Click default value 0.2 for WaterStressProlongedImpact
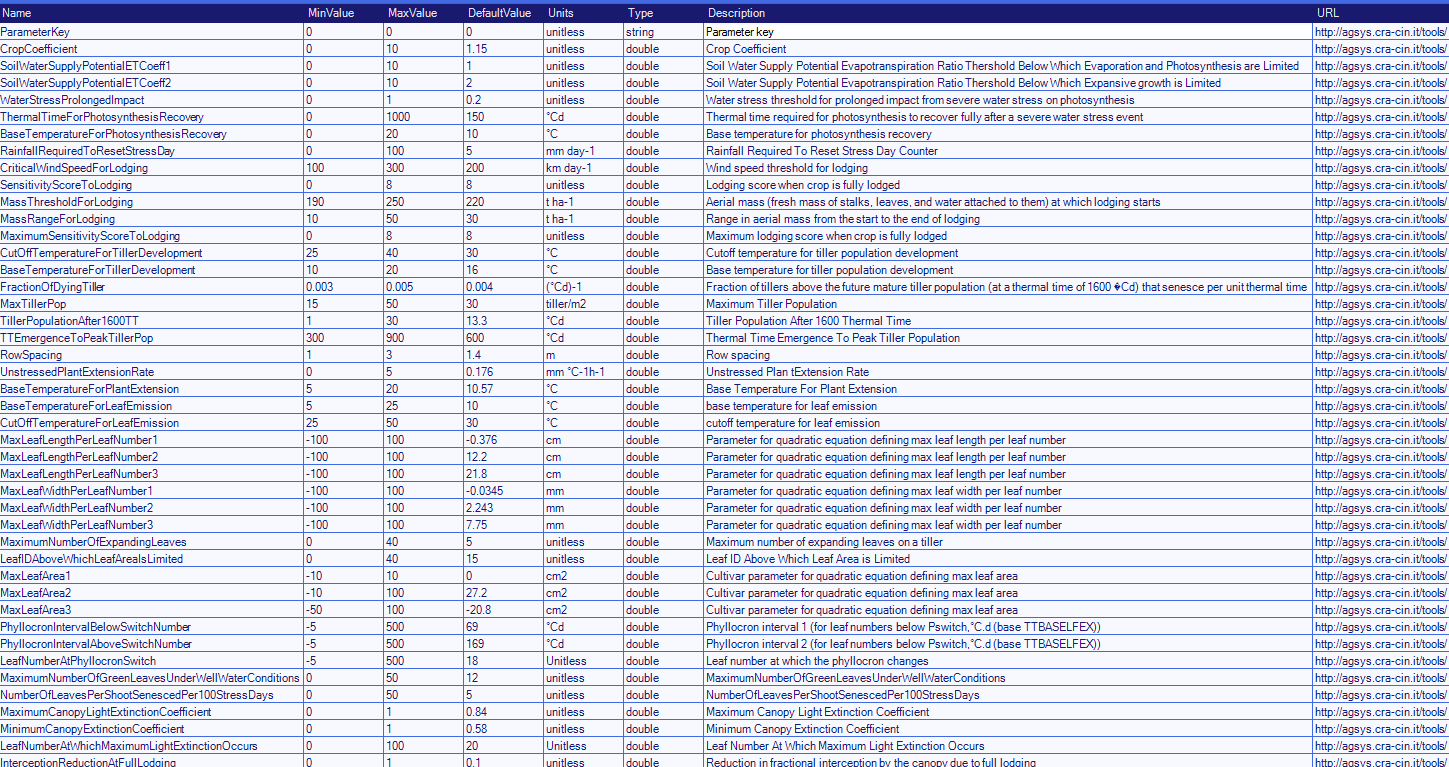 (504, 100)
